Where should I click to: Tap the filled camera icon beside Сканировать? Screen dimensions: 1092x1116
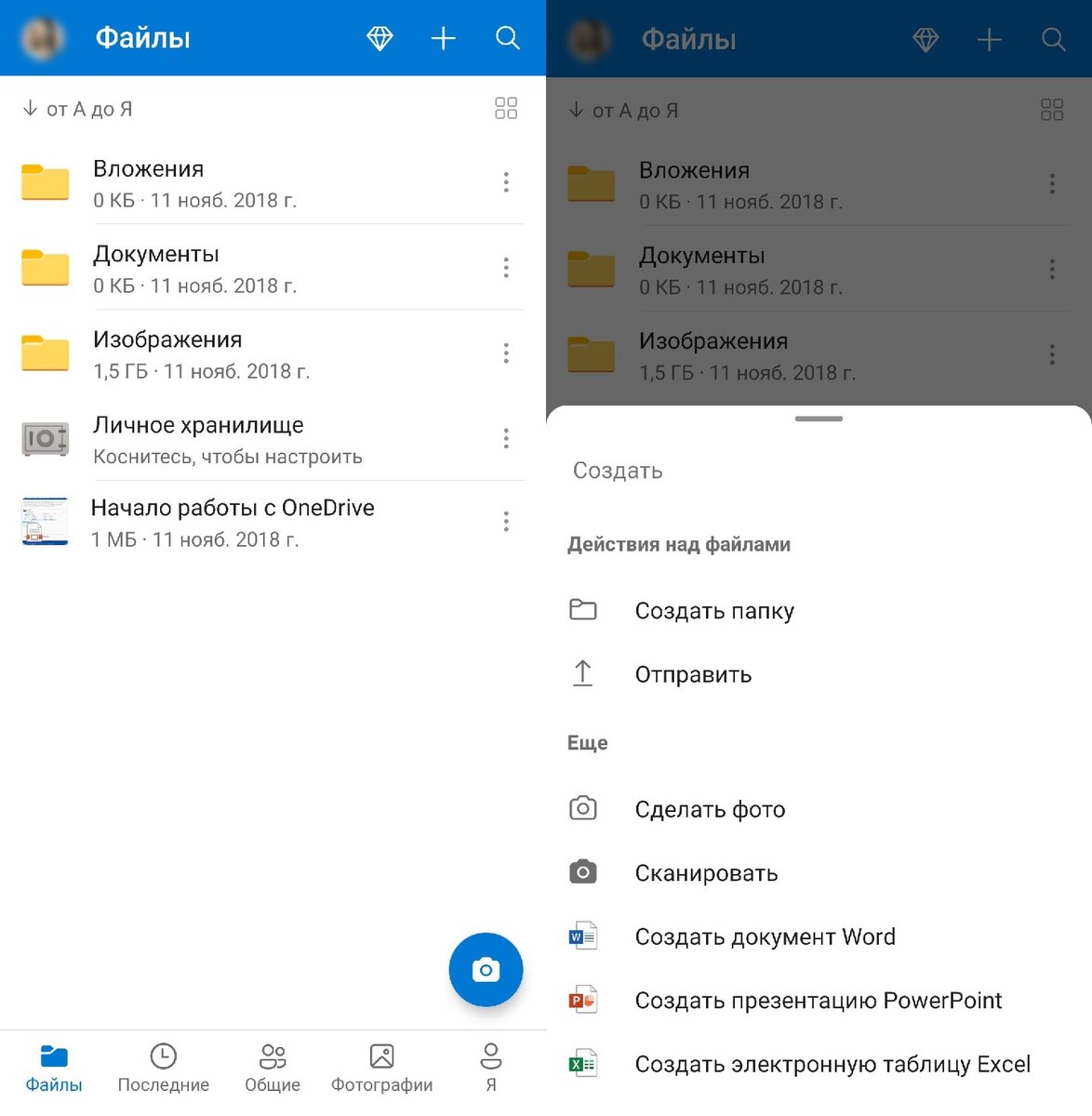click(583, 872)
